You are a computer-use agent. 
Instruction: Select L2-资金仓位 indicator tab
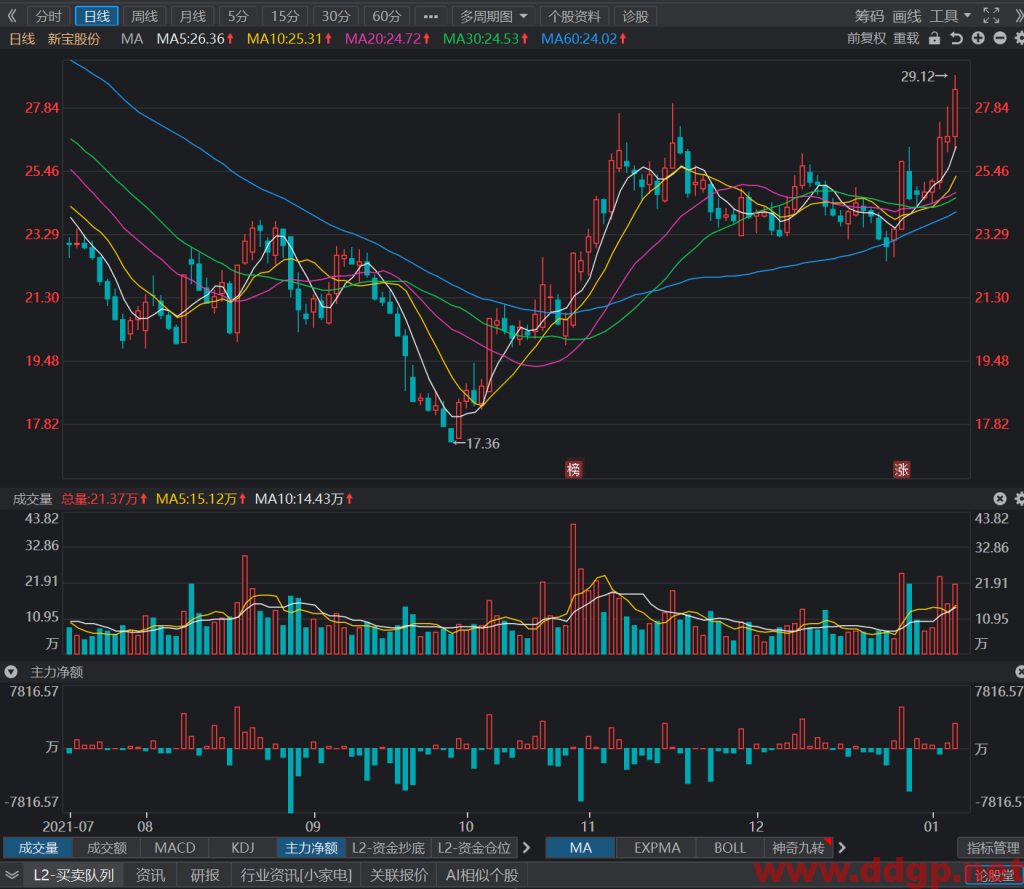pyautogui.click(x=474, y=848)
